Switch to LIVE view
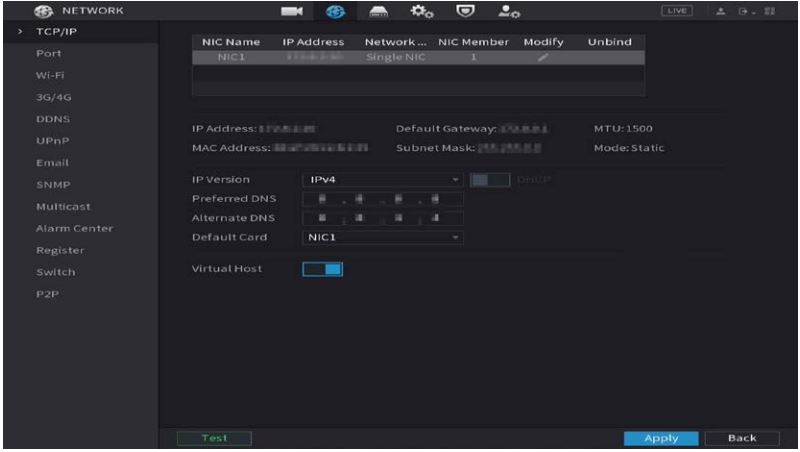Image resolution: width=800 pixels, height=452 pixels. [677, 11]
